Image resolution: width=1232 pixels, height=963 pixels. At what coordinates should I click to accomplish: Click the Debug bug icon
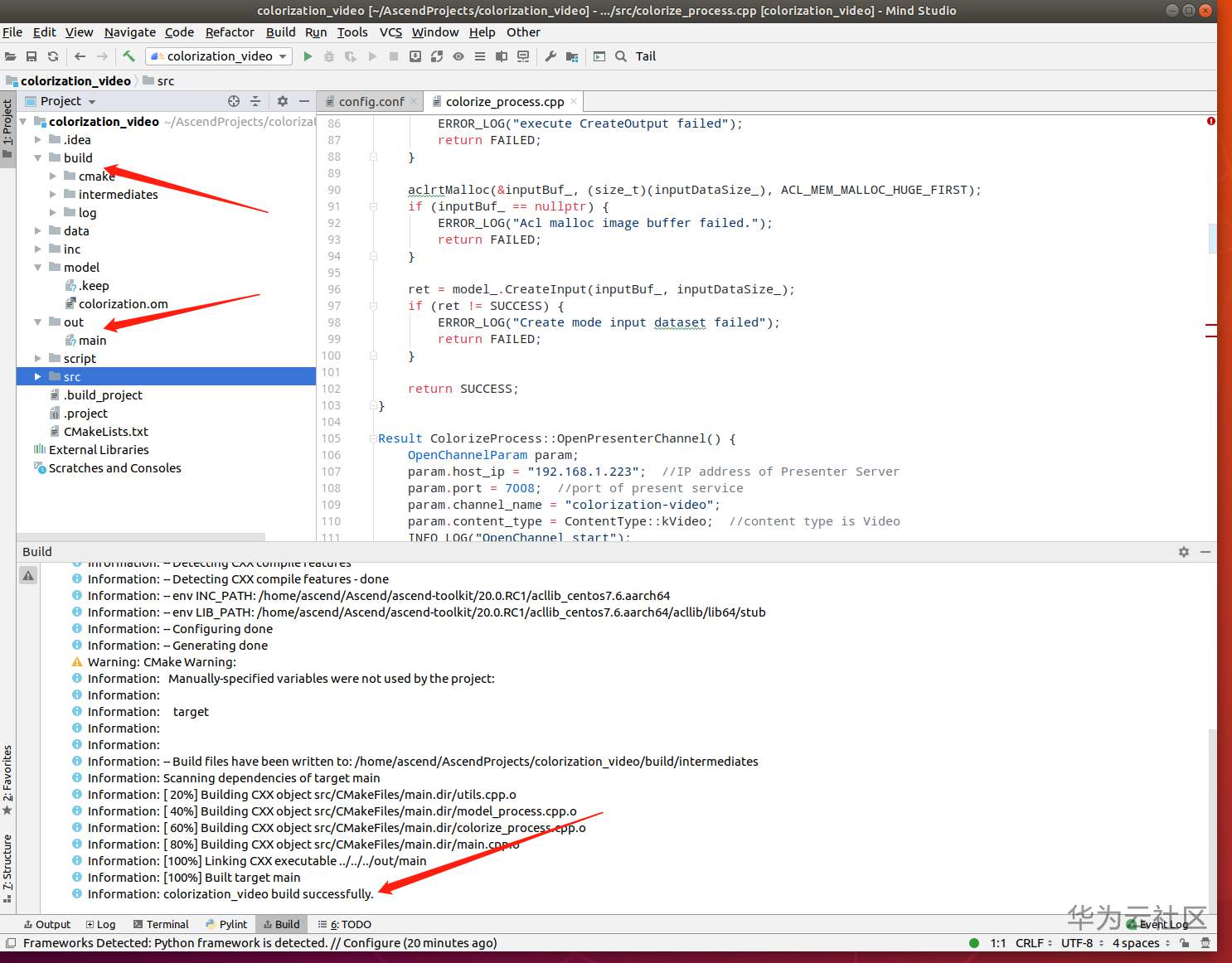[x=329, y=56]
